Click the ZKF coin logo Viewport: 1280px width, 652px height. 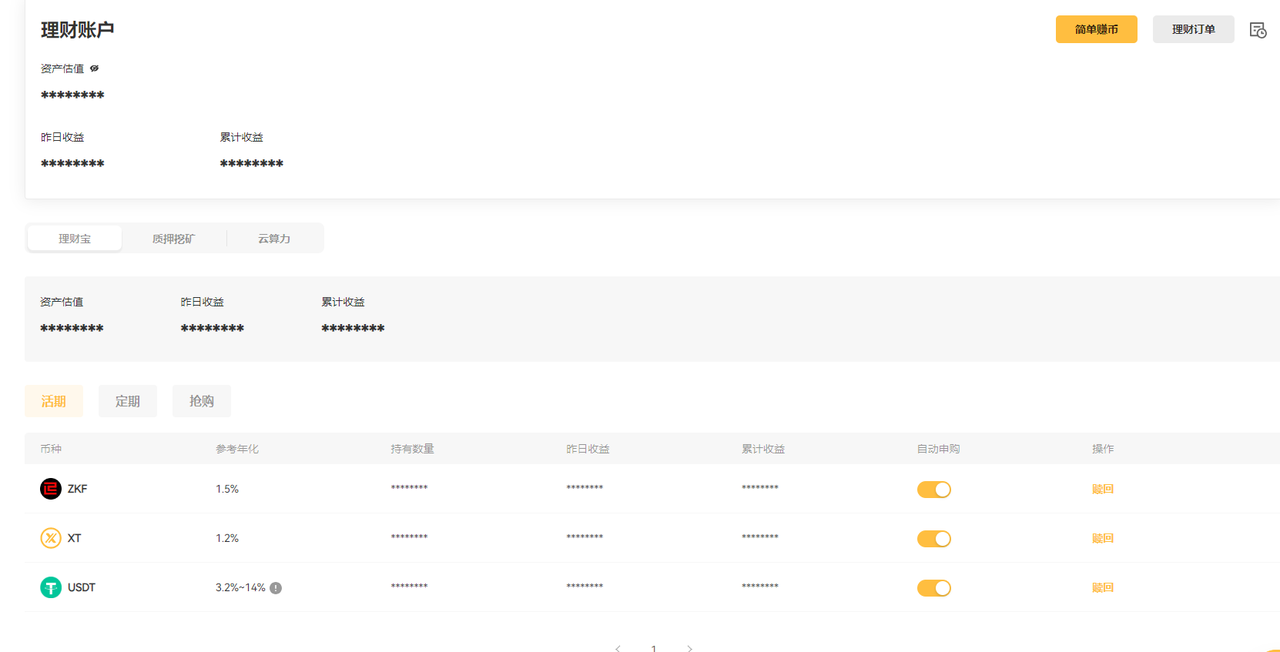[51, 489]
